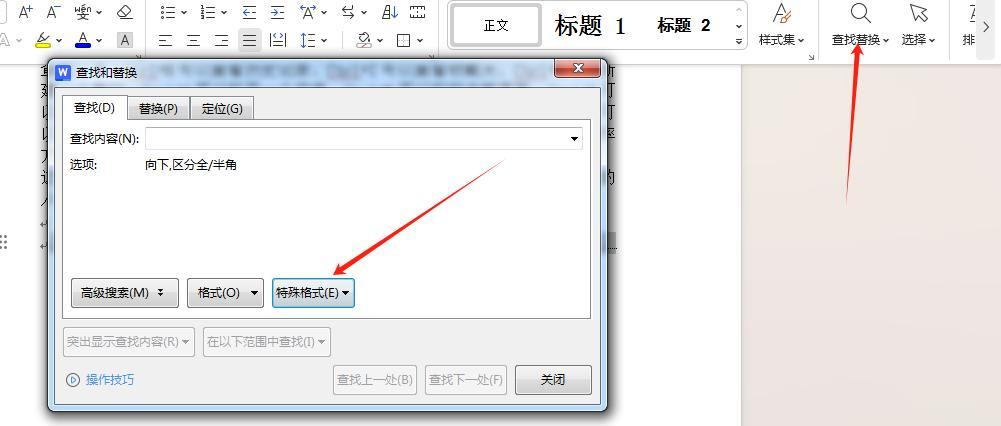Apply blue font color
This screenshot has width=1001, height=426.
coord(83,40)
